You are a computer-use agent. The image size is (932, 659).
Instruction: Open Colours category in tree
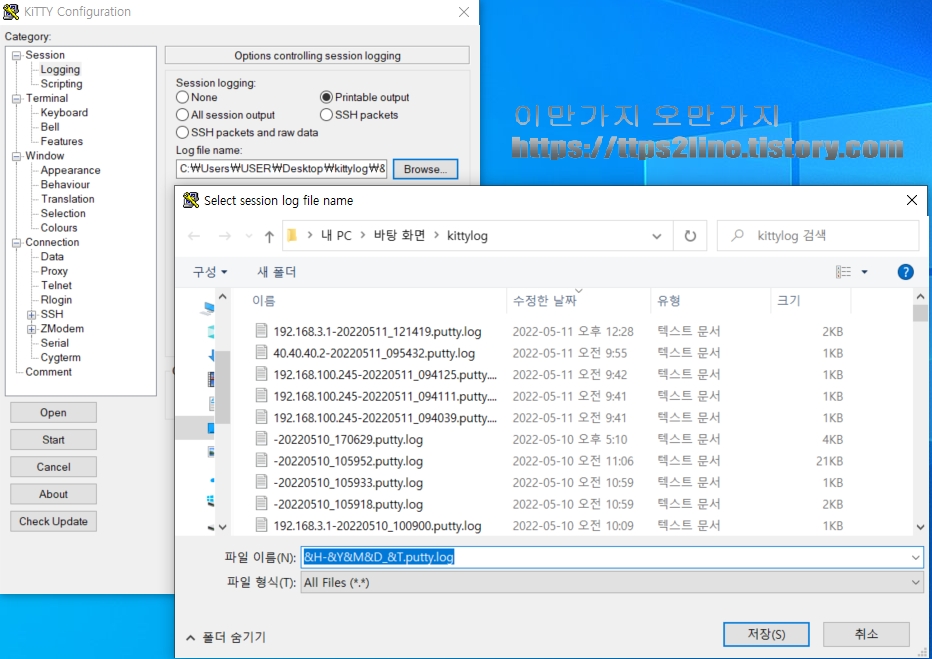59,228
